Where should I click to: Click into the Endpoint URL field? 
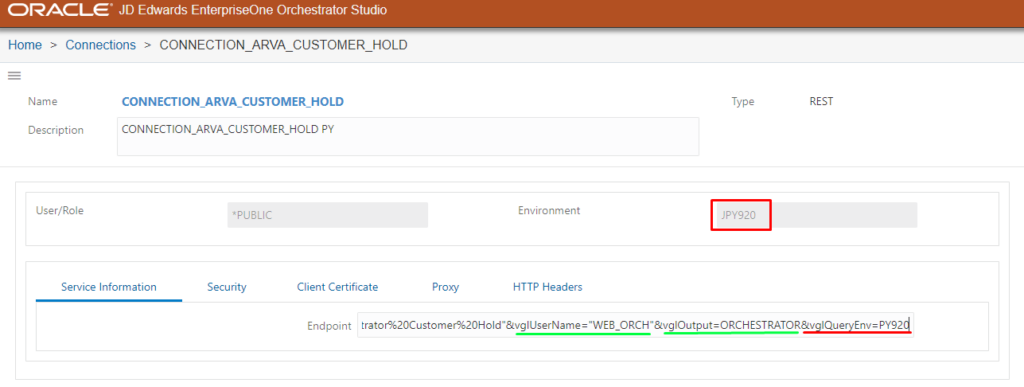[x=635, y=325]
